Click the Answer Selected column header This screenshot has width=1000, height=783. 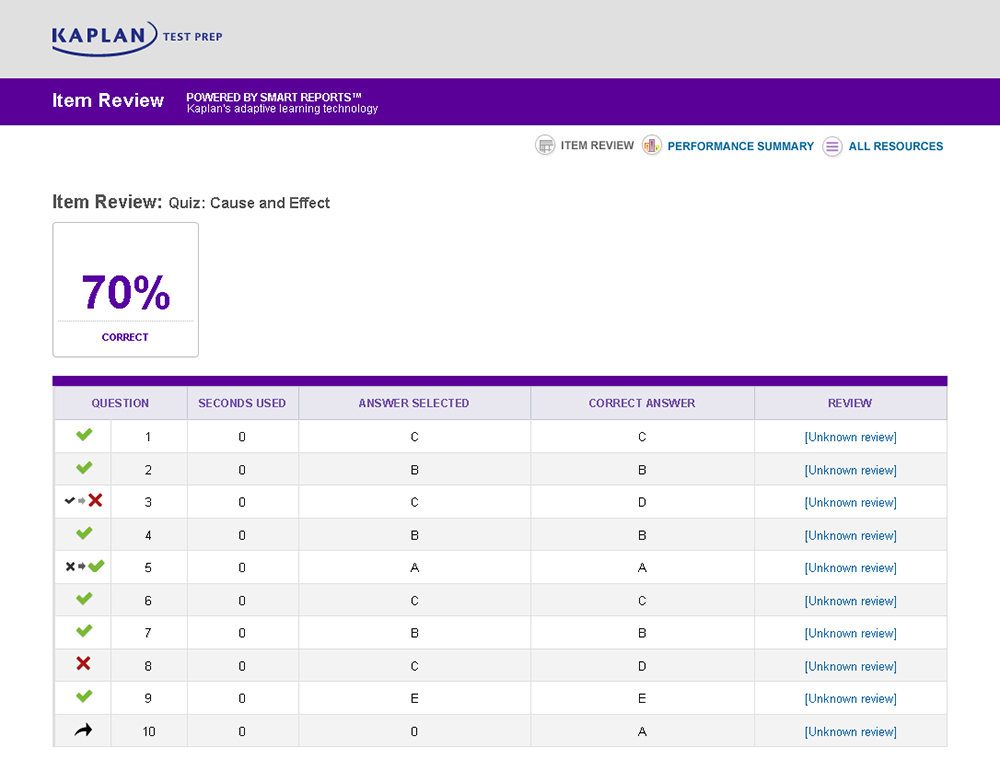(414, 403)
